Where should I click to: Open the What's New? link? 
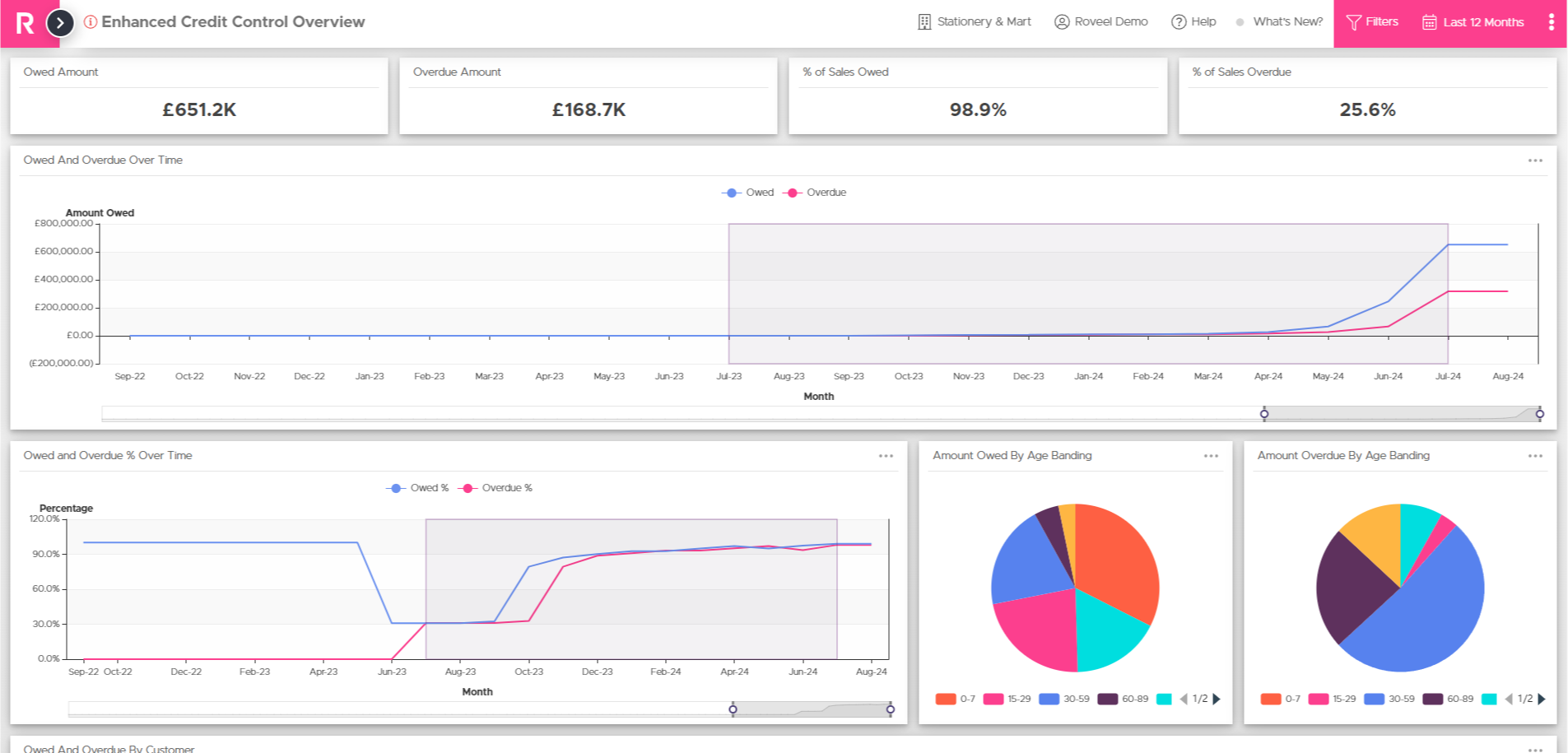pyautogui.click(x=1287, y=22)
